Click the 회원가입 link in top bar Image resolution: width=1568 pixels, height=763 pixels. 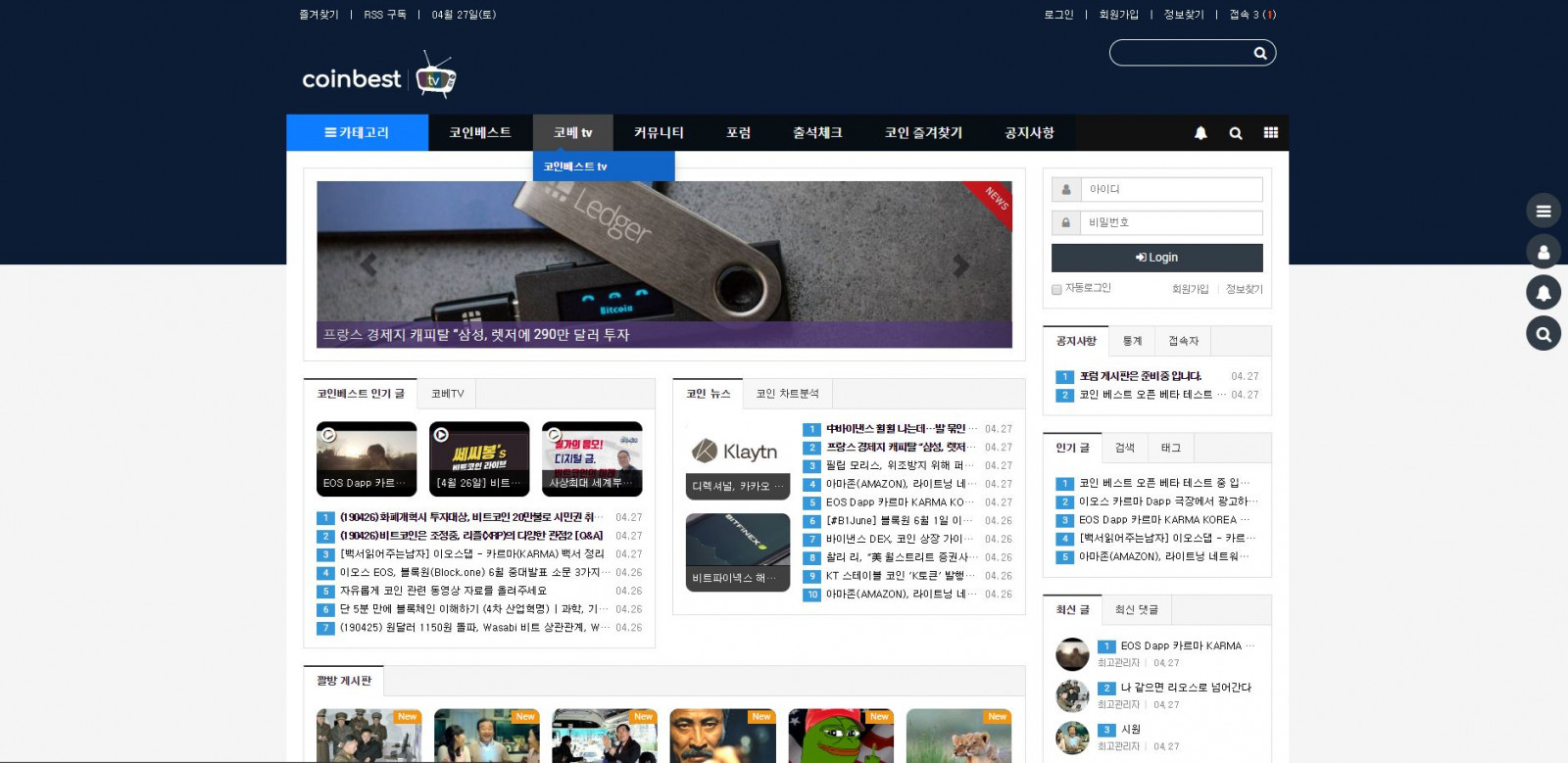pos(1118,15)
